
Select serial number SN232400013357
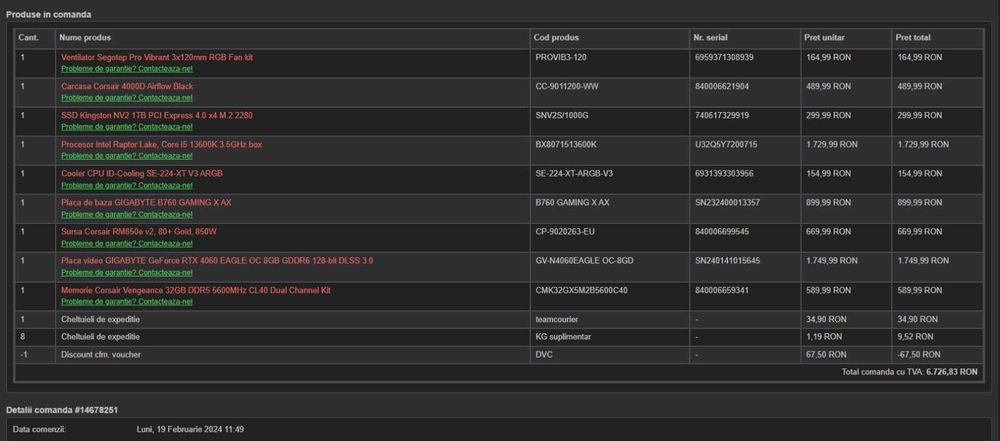click(x=727, y=202)
